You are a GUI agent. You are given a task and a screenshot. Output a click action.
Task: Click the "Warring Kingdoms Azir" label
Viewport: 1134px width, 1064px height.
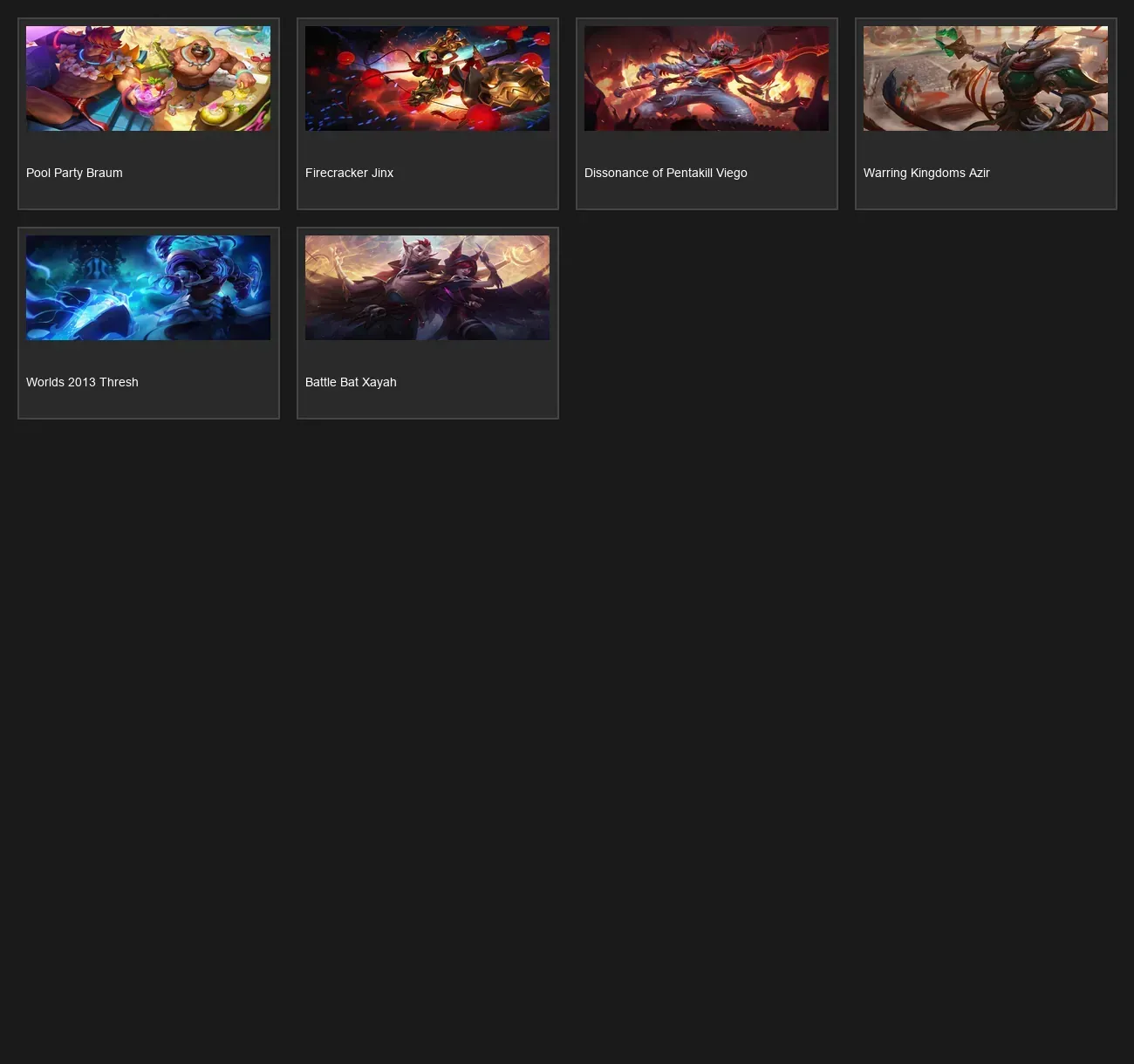coord(926,173)
